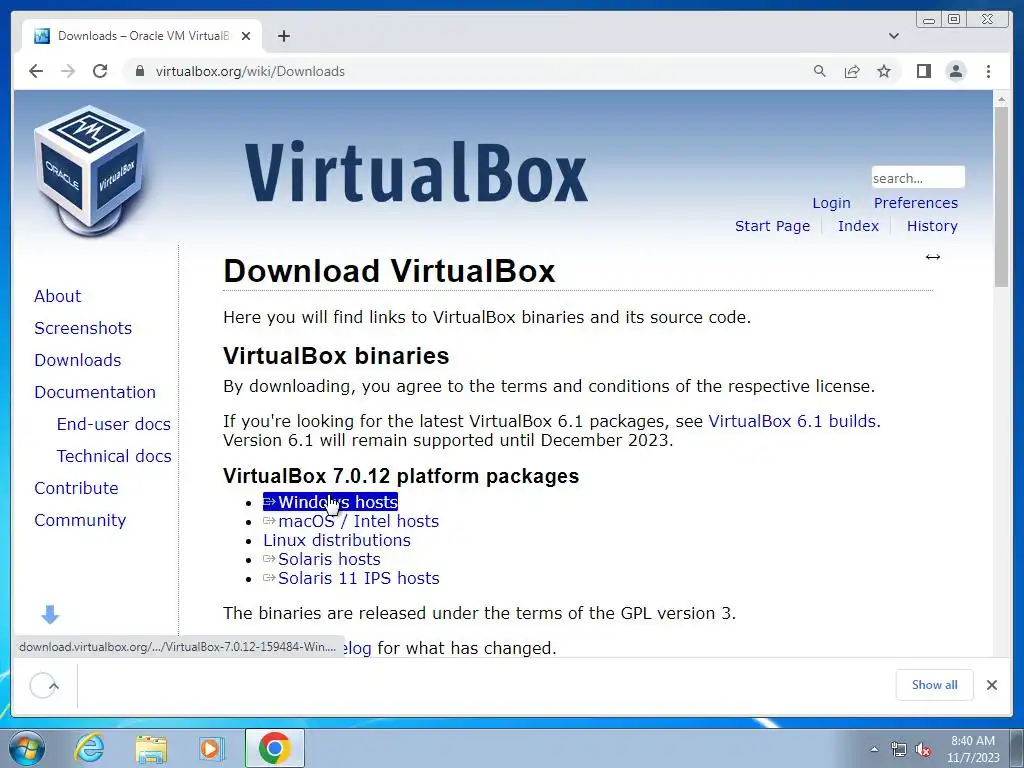
Task: Open Windows Media Player in taskbar
Action: [x=211, y=748]
